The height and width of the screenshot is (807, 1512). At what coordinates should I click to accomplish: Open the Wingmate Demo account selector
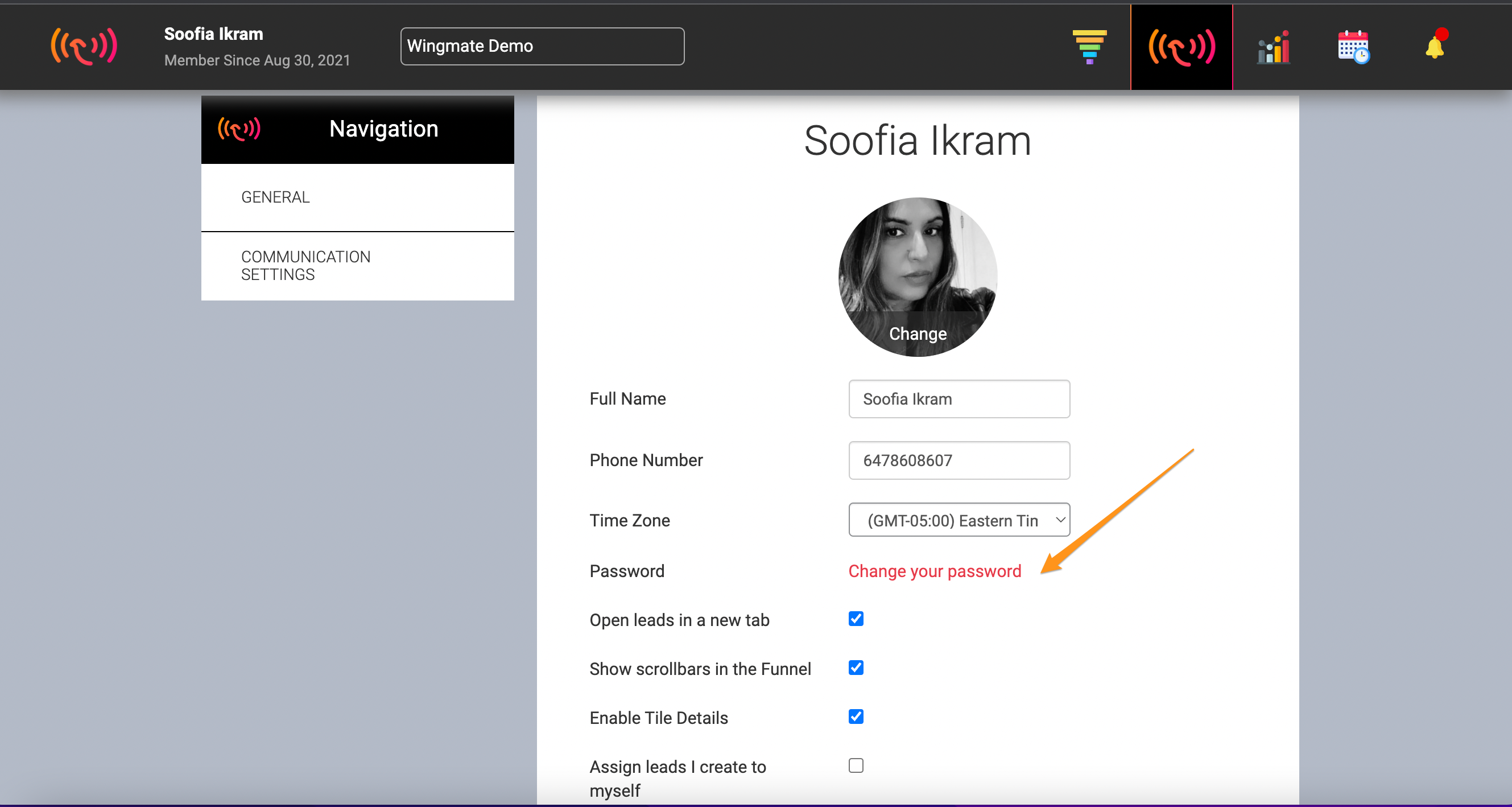[542, 46]
